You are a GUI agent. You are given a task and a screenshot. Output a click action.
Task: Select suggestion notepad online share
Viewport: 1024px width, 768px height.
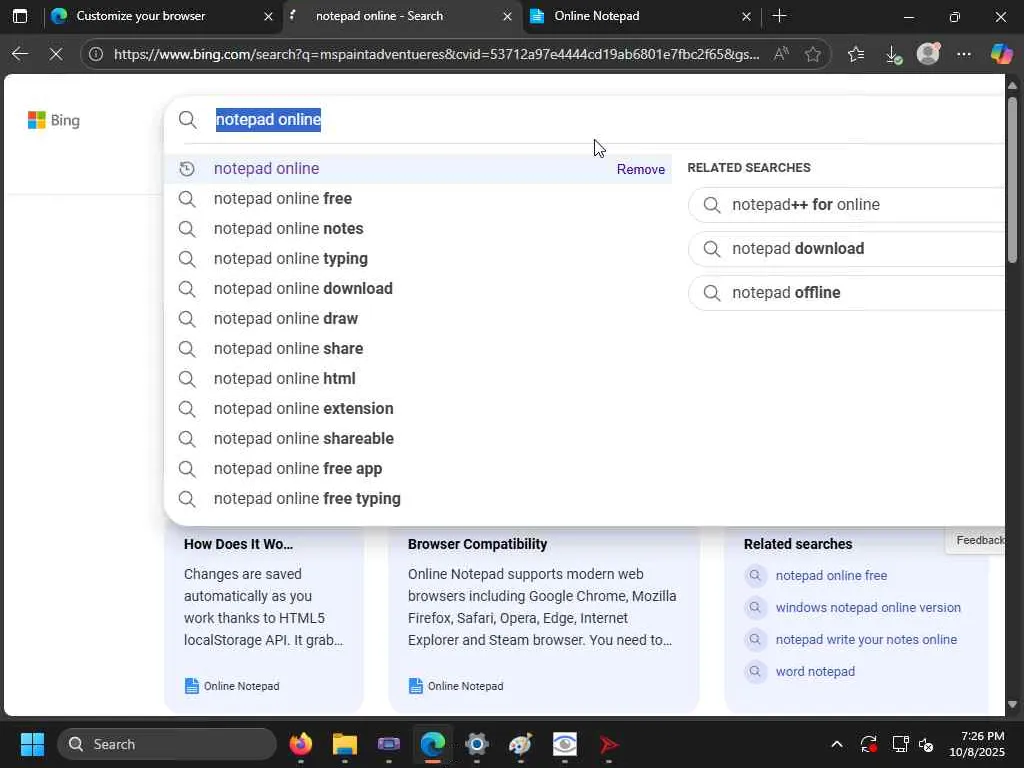[x=418, y=349]
